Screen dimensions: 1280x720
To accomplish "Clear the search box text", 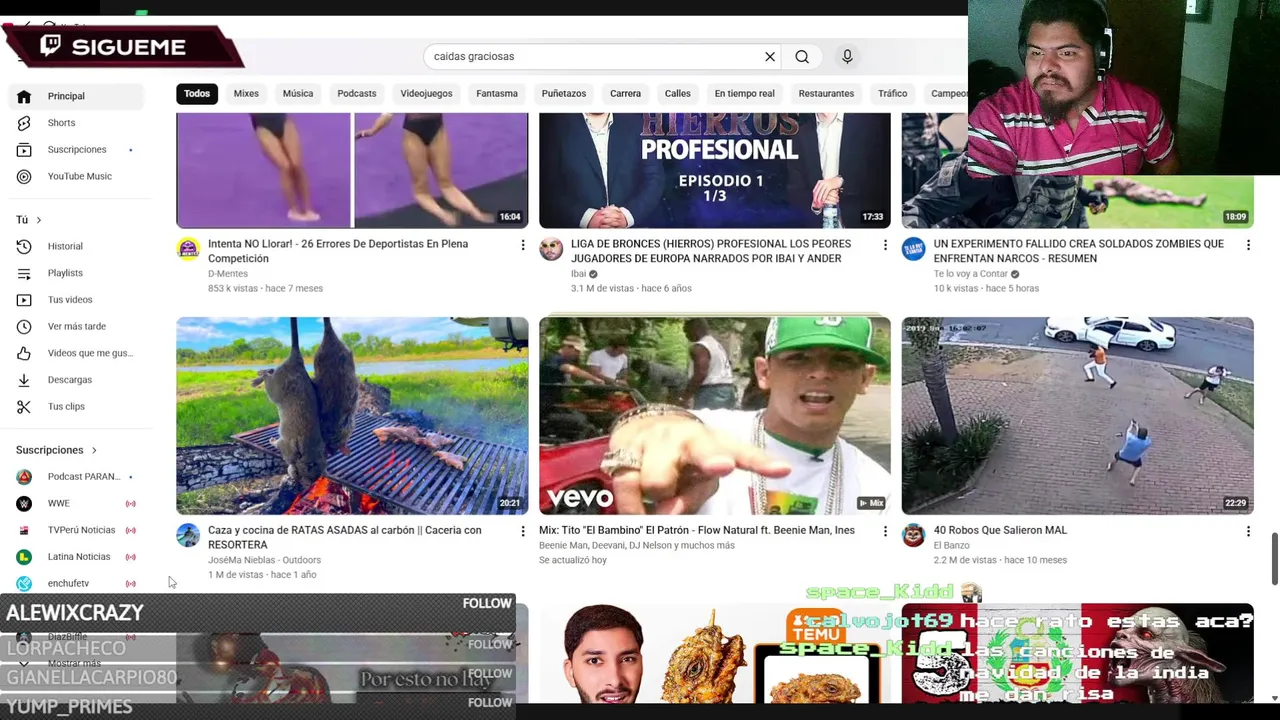I will 770,57.
